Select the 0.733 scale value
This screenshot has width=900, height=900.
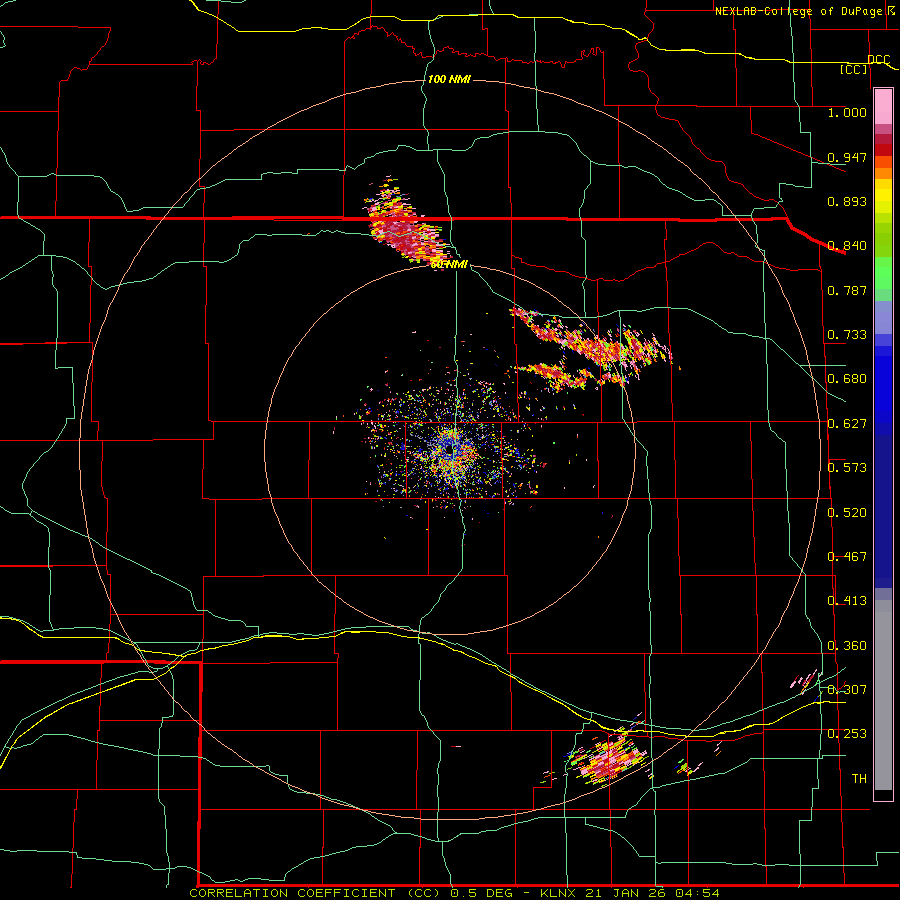tap(847, 335)
